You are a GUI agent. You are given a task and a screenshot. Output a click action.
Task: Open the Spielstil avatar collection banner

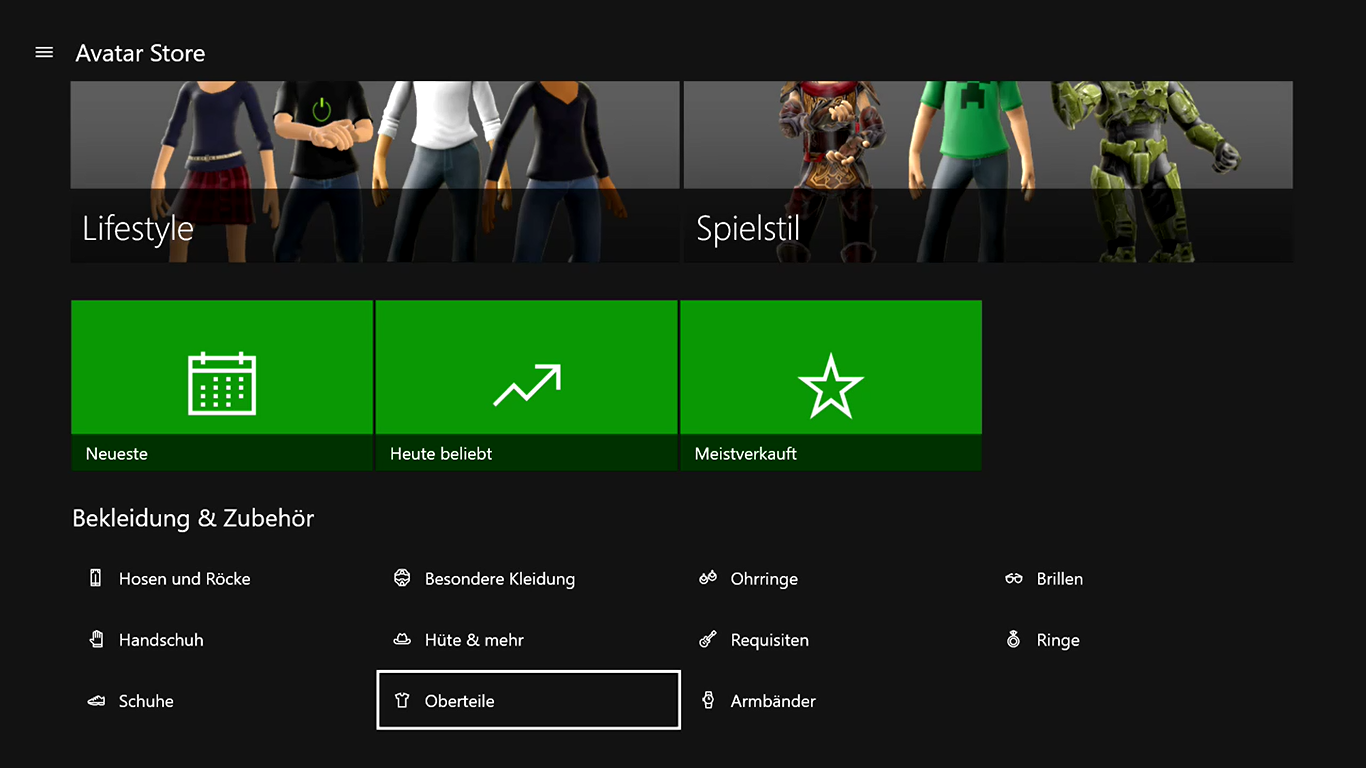[987, 172]
